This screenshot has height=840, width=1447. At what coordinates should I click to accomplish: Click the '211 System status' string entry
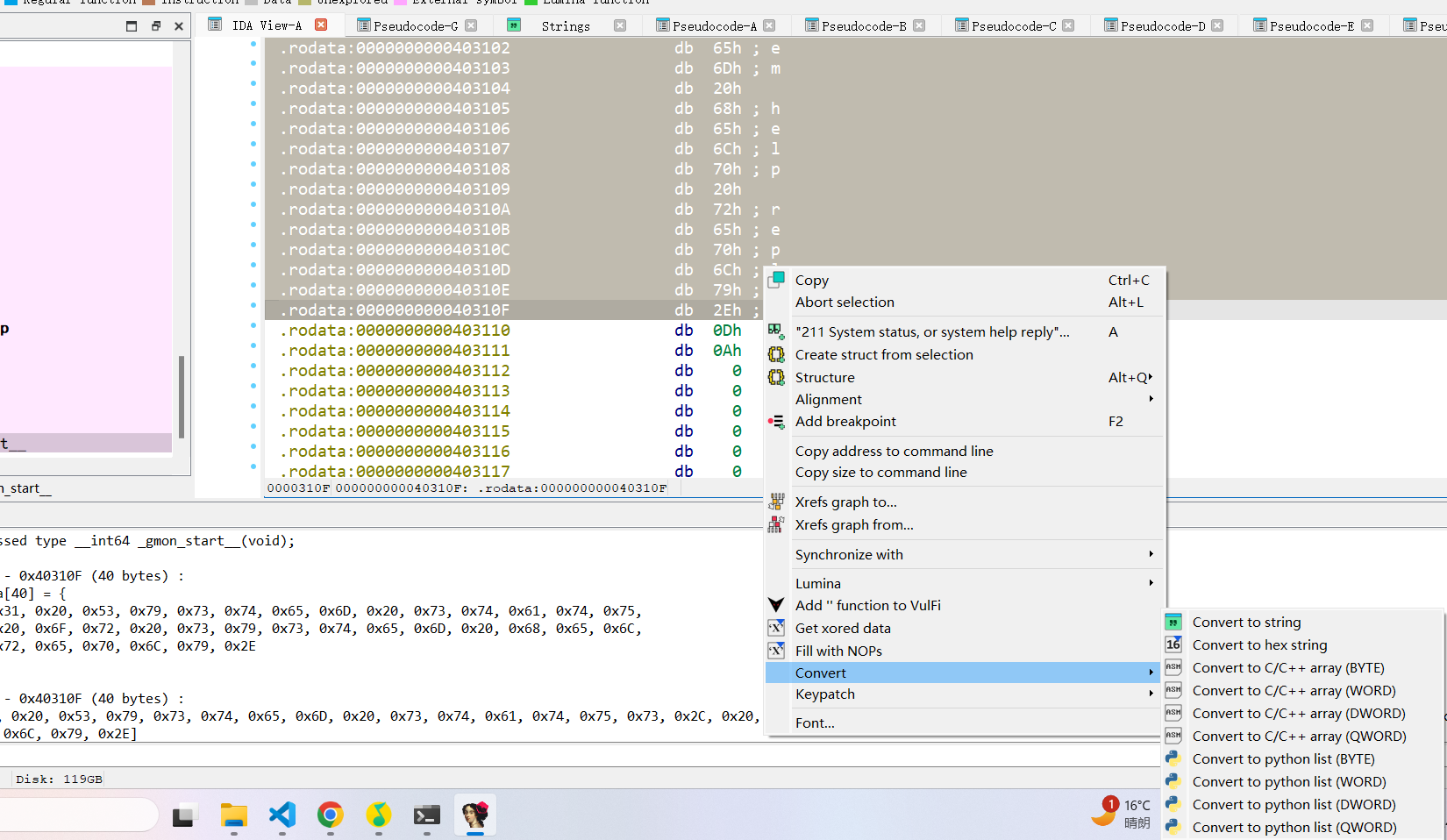coord(965,331)
